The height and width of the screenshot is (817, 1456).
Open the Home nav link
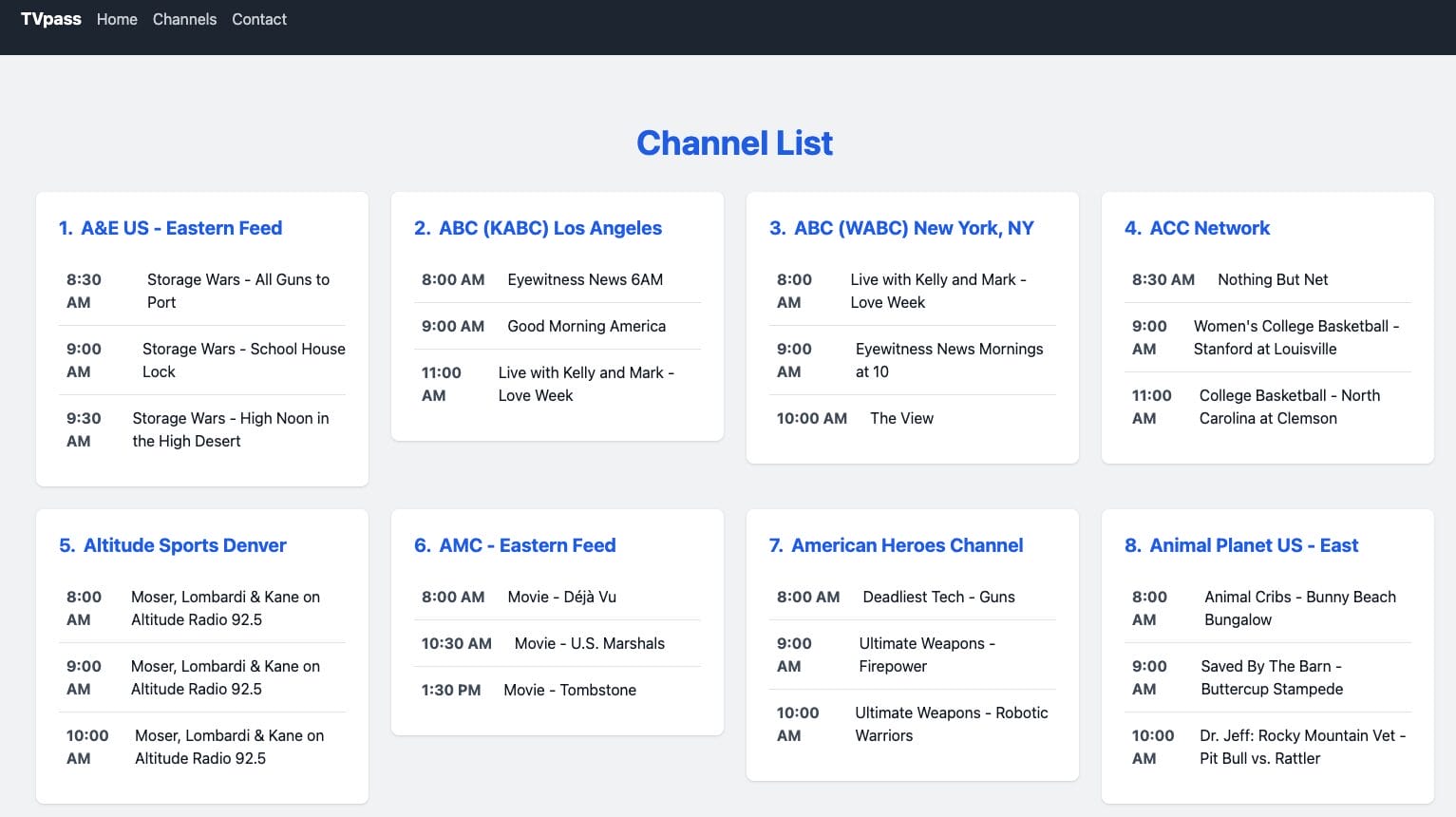[117, 19]
